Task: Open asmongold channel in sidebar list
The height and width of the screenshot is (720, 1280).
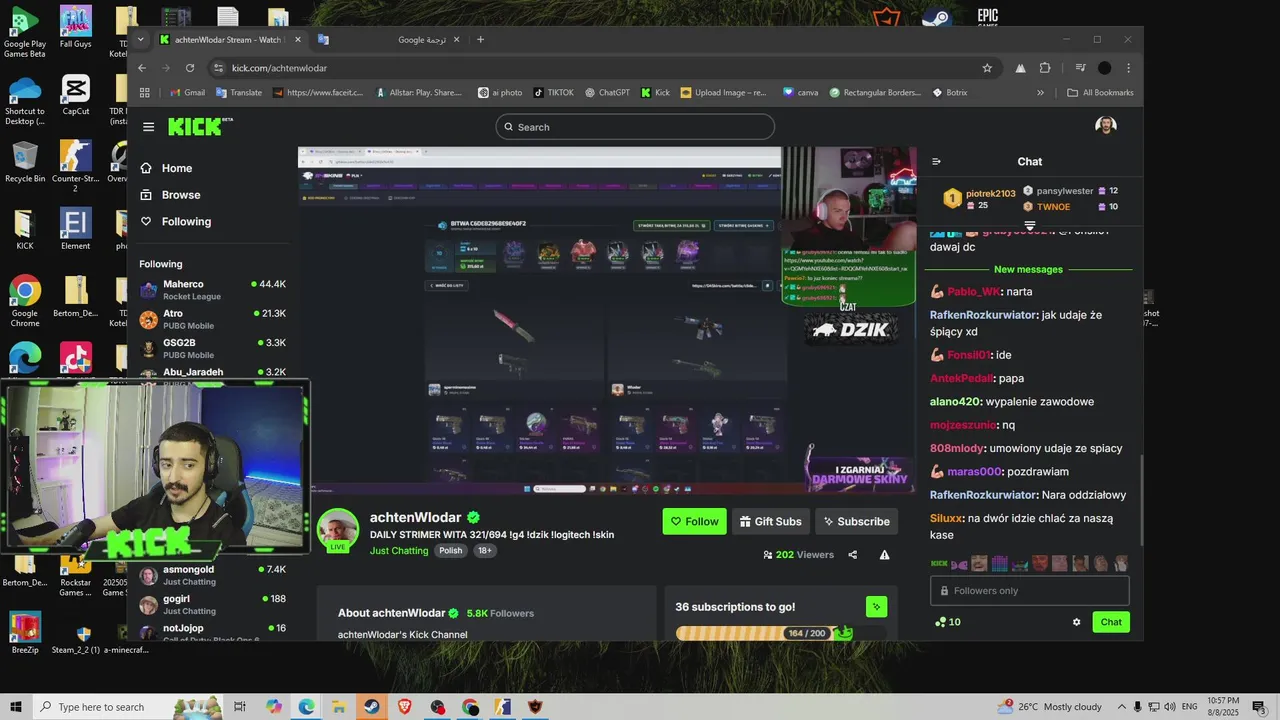Action: [x=214, y=575]
